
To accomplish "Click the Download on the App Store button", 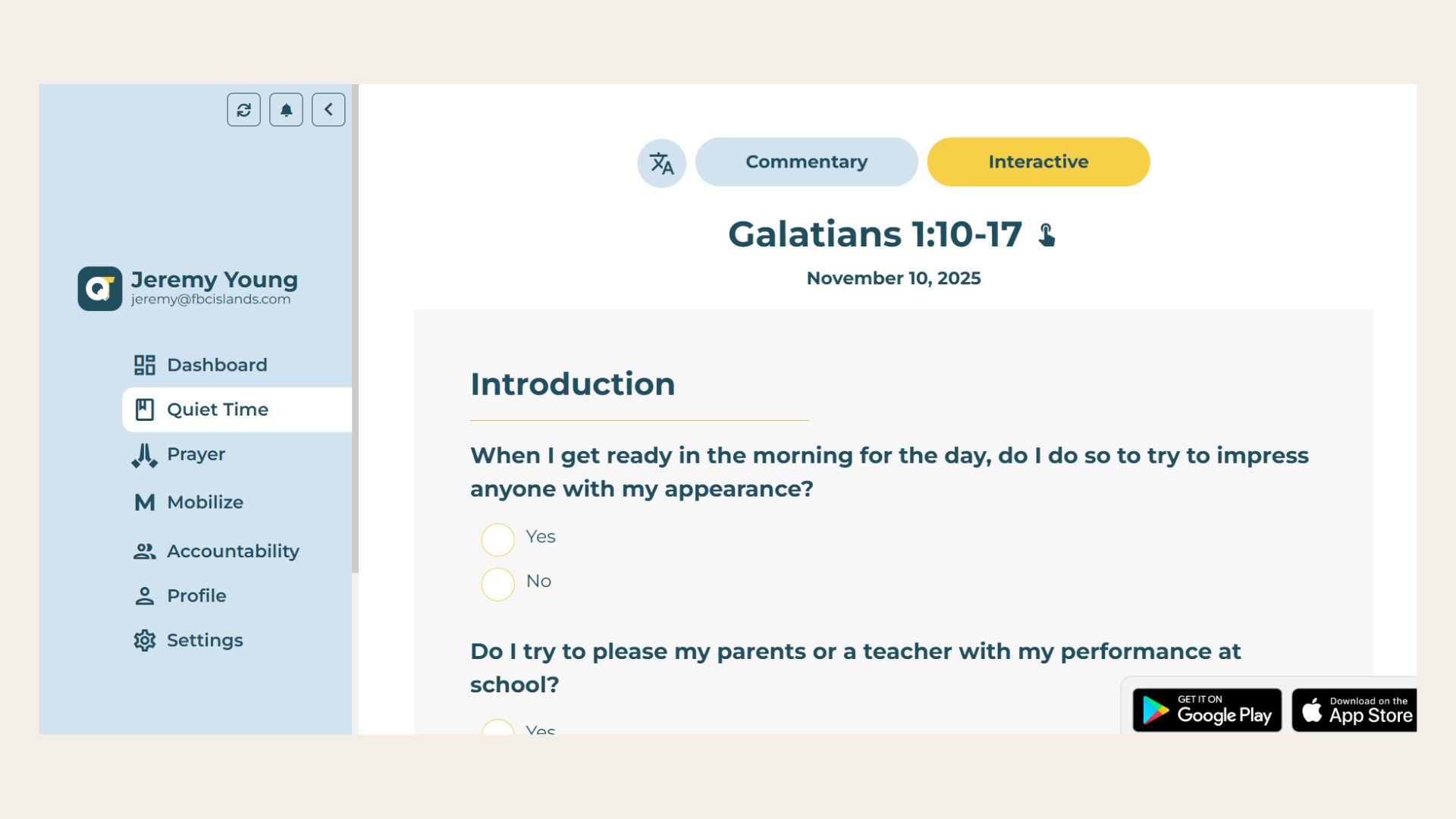I will click(x=1354, y=711).
